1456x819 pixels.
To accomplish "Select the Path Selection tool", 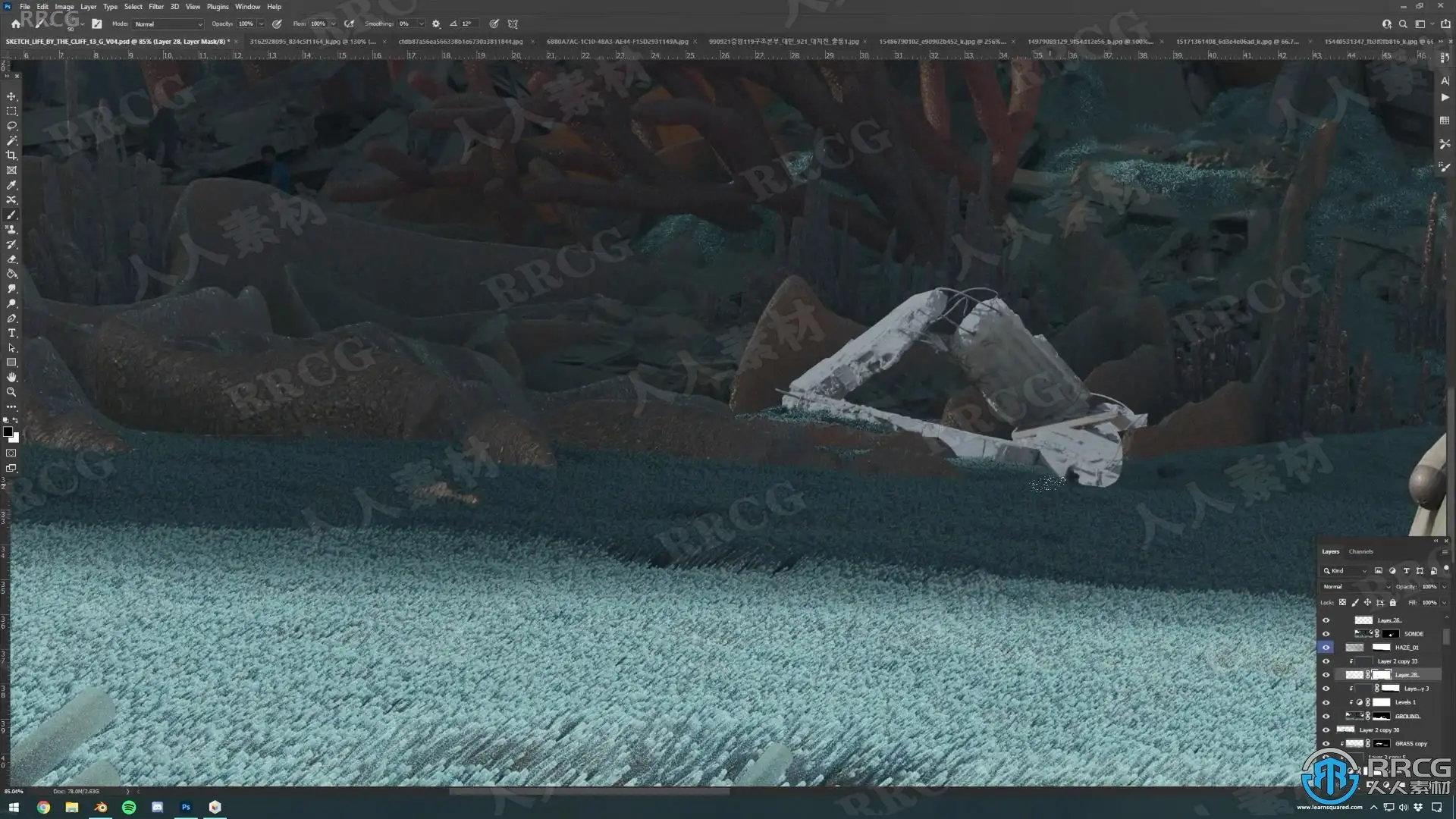I will pos(11,348).
